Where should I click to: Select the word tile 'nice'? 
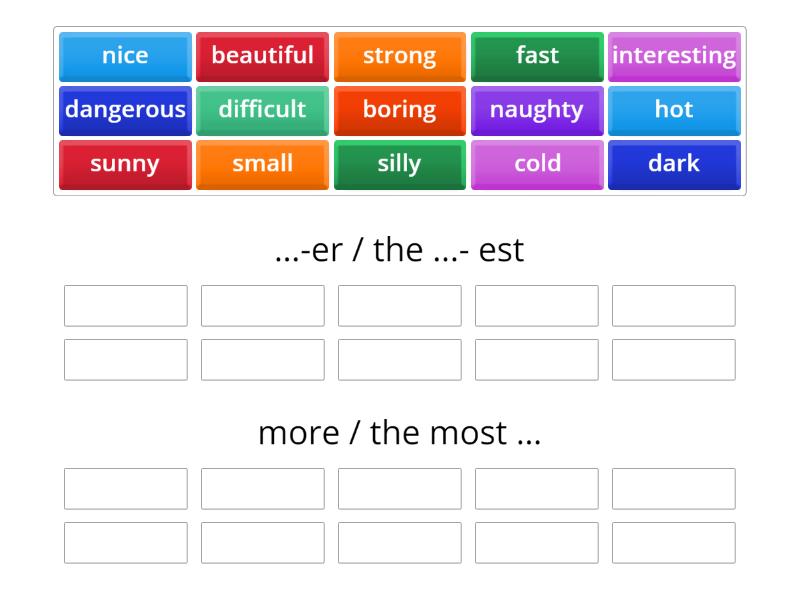tap(124, 56)
